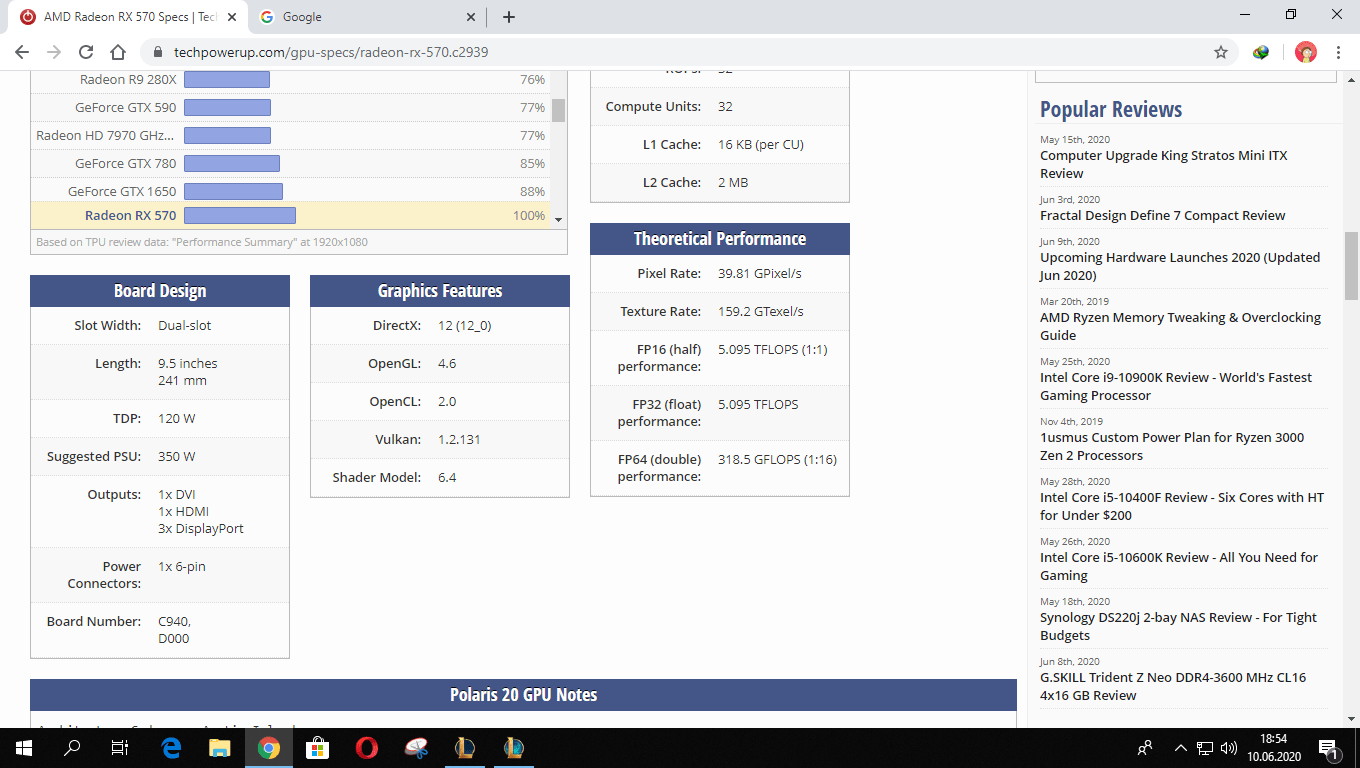Open G.SKILL Trident Z Neo DDR4-3600 review
Viewport: 1360px width, 768px height.
click(1173, 686)
